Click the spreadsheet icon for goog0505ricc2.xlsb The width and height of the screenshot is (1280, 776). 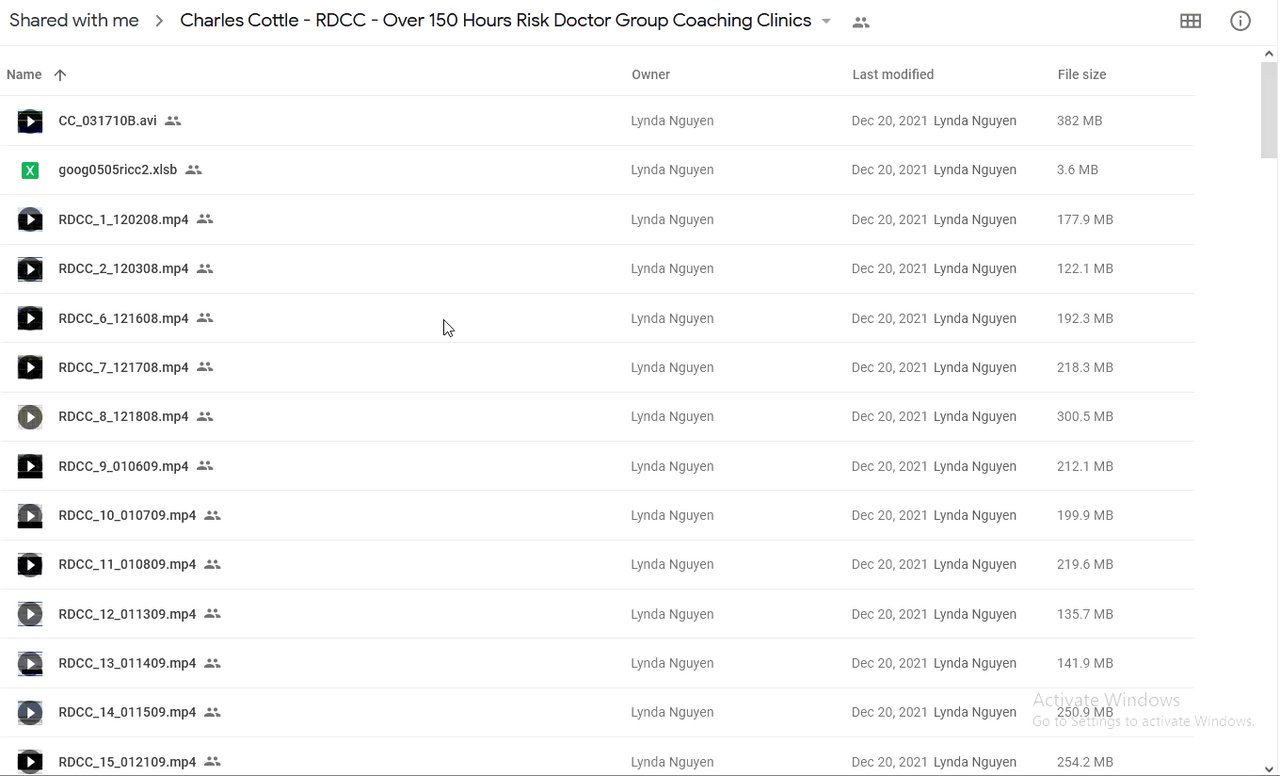[x=30, y=170]
